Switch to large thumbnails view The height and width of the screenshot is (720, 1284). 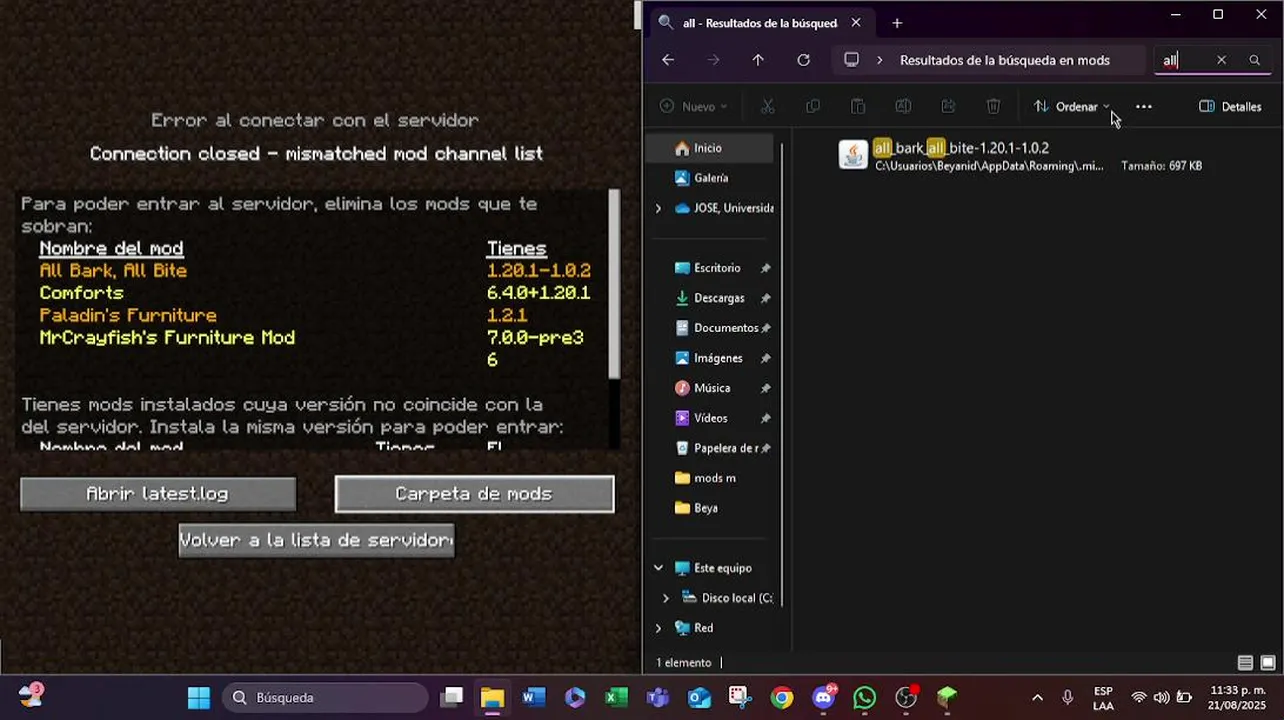[x=1267, y=663]
